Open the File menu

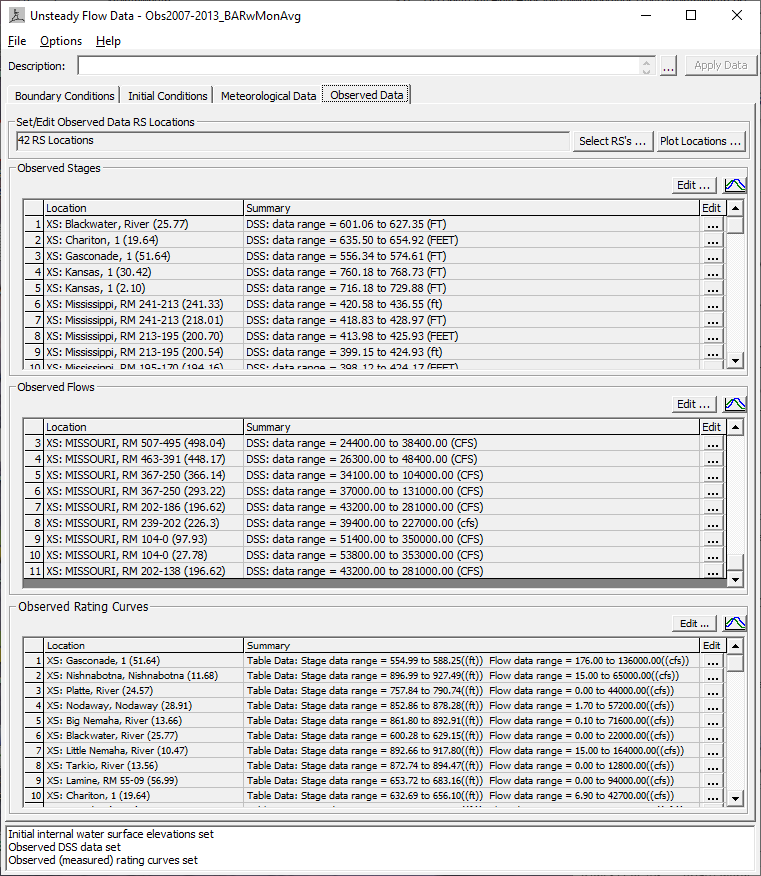[x=17, y=41]
